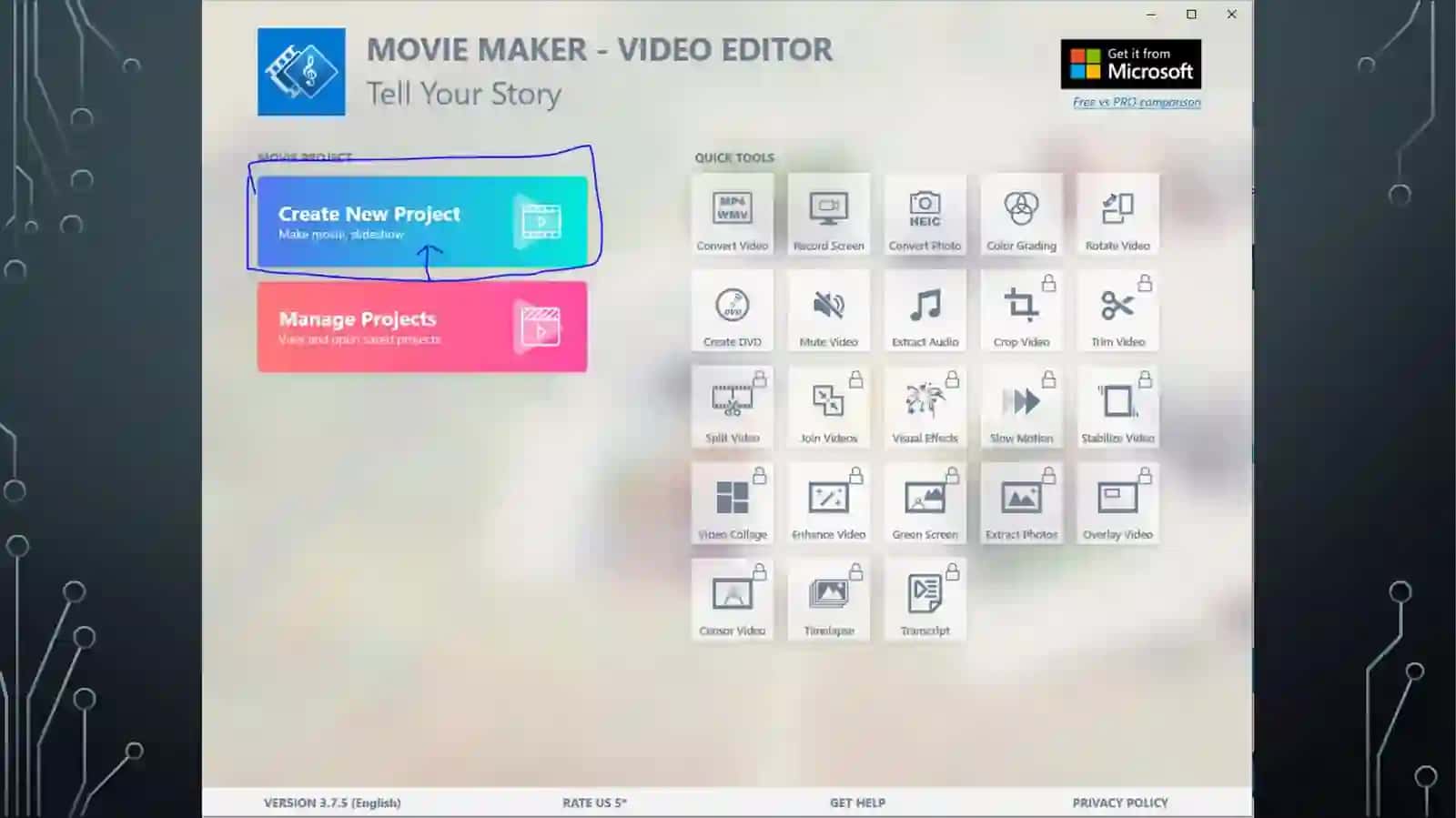Launch the Record Screen tool
Screen dimensions: 1456x818
[x=829, y=214]
